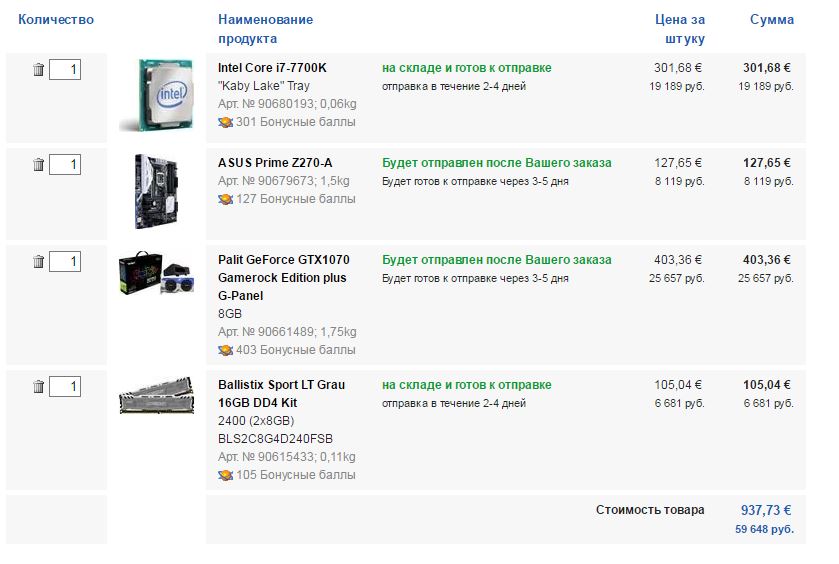
Task: Open Ballistix Sport LT Grau product link
Action: (x=281, y=394)
